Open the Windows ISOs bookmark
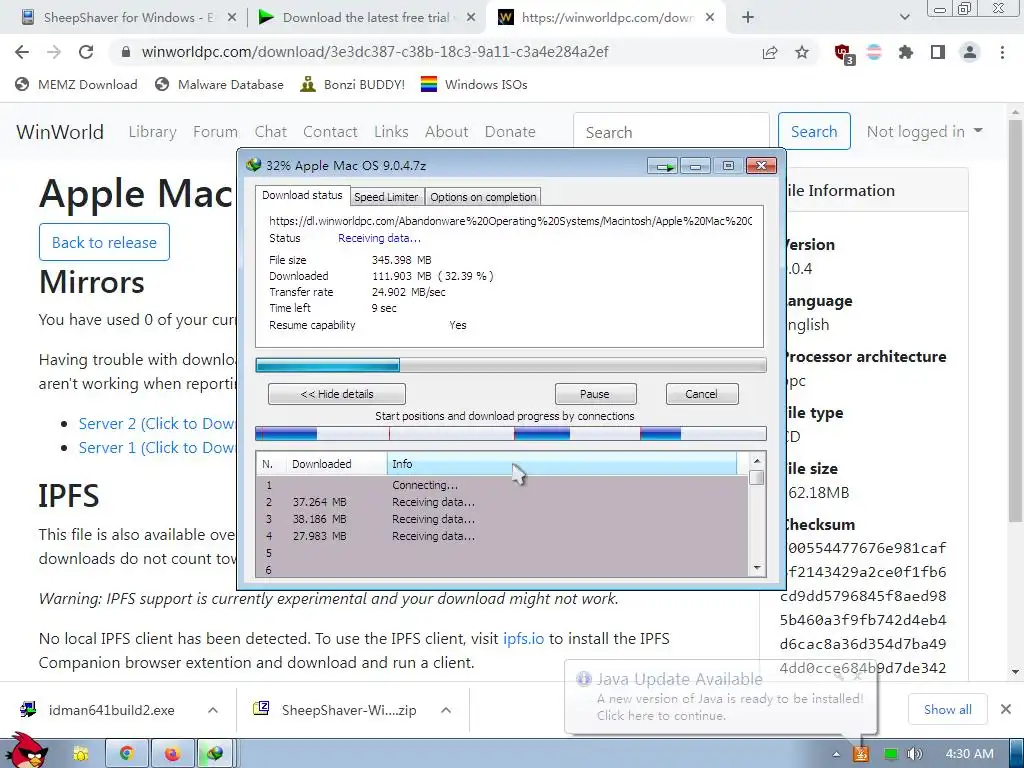Viewport: 1024px width, 768px height. point(474,84)
